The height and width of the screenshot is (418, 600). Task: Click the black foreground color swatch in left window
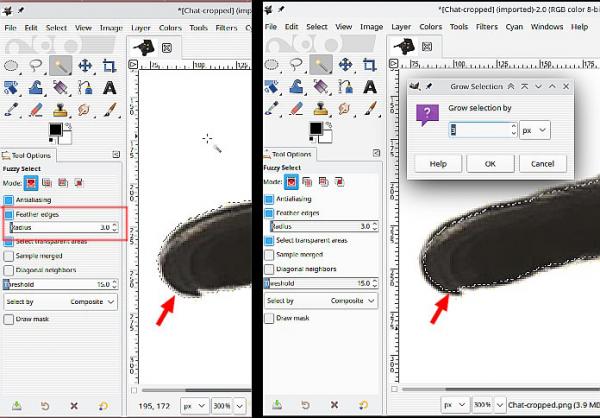coord(55,130)
